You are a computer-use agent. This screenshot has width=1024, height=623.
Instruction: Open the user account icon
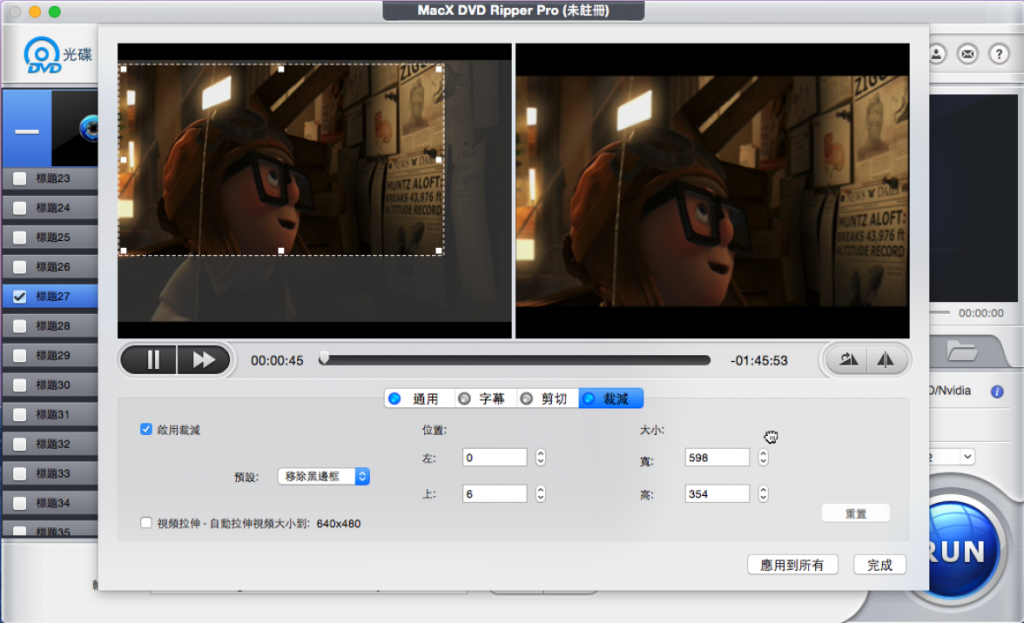pyautogui.click(x=936, y=54)
